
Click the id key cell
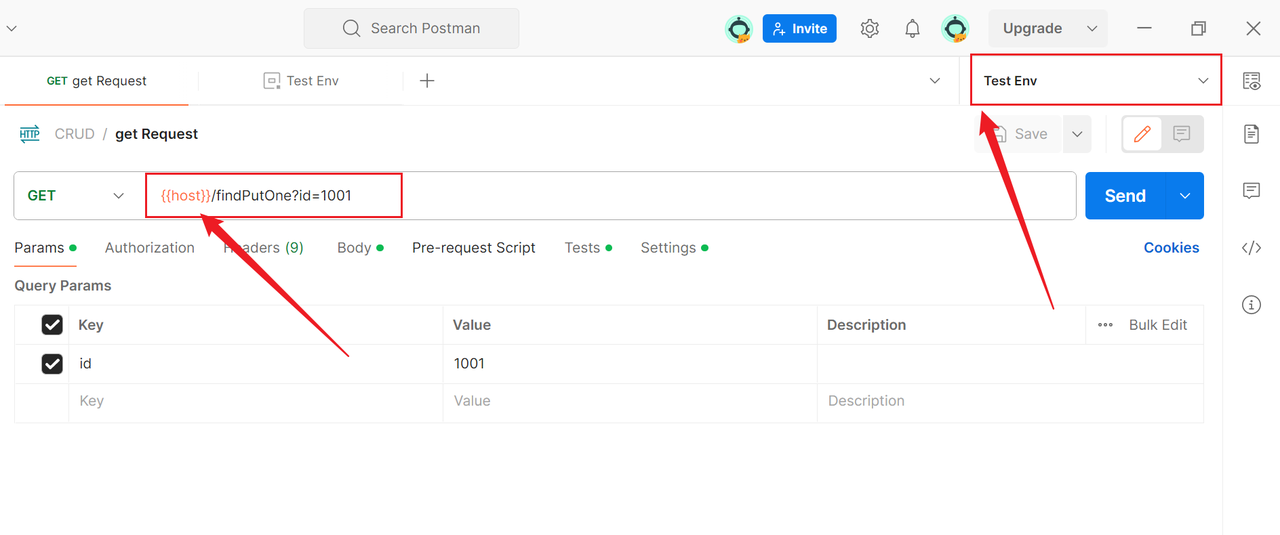point(256,364)
